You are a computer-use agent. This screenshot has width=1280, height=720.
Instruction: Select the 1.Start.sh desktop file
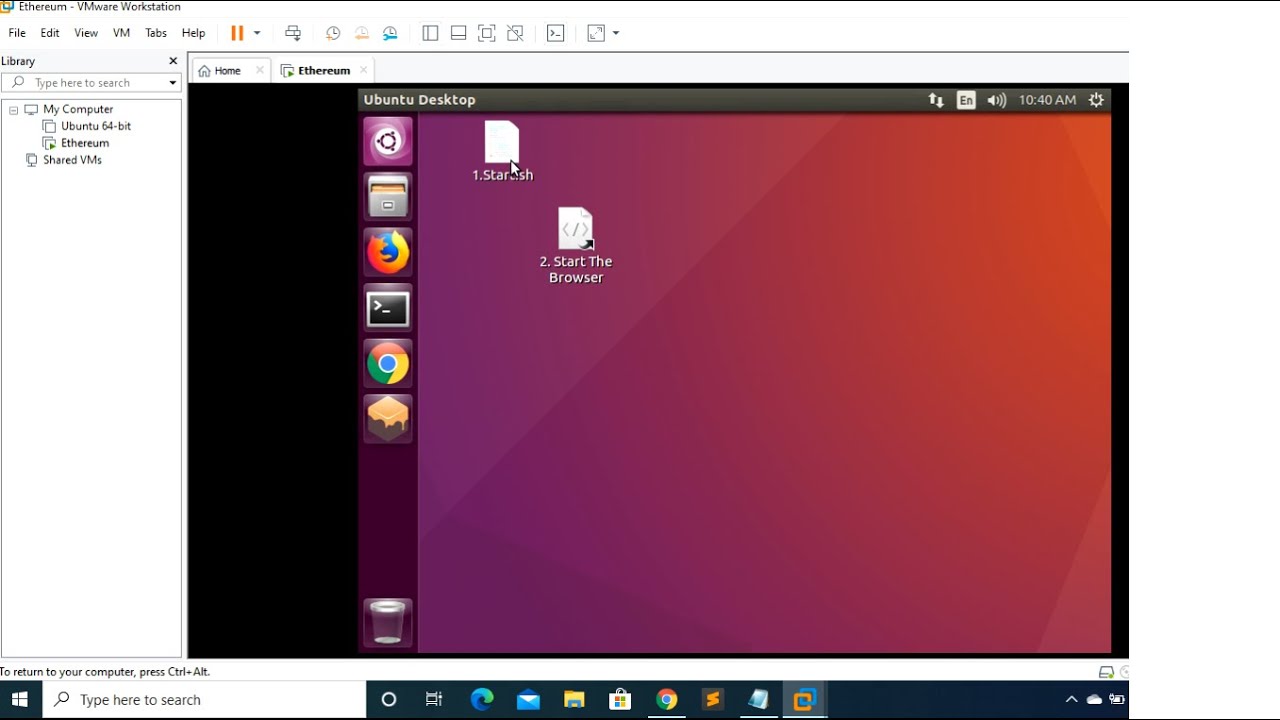pos(502,151)
